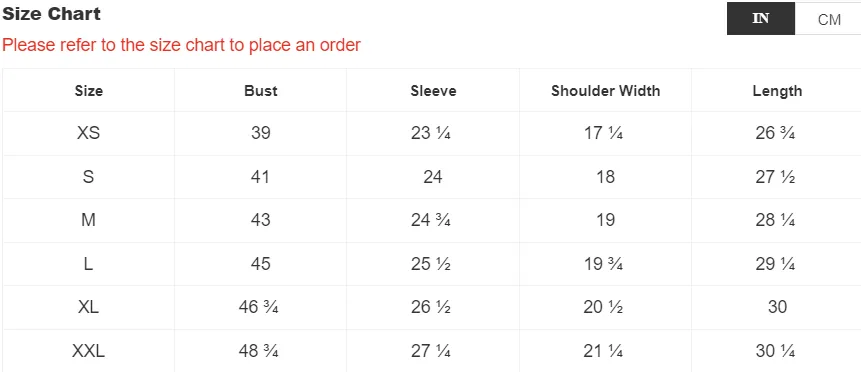
Task: Select the XL size row label
Action: (x=88, y=307)
